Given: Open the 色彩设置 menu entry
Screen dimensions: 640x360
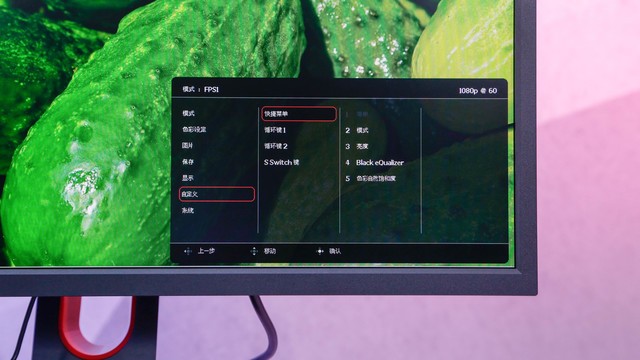Looking at the screenshot, I should (x=194, y=129).
